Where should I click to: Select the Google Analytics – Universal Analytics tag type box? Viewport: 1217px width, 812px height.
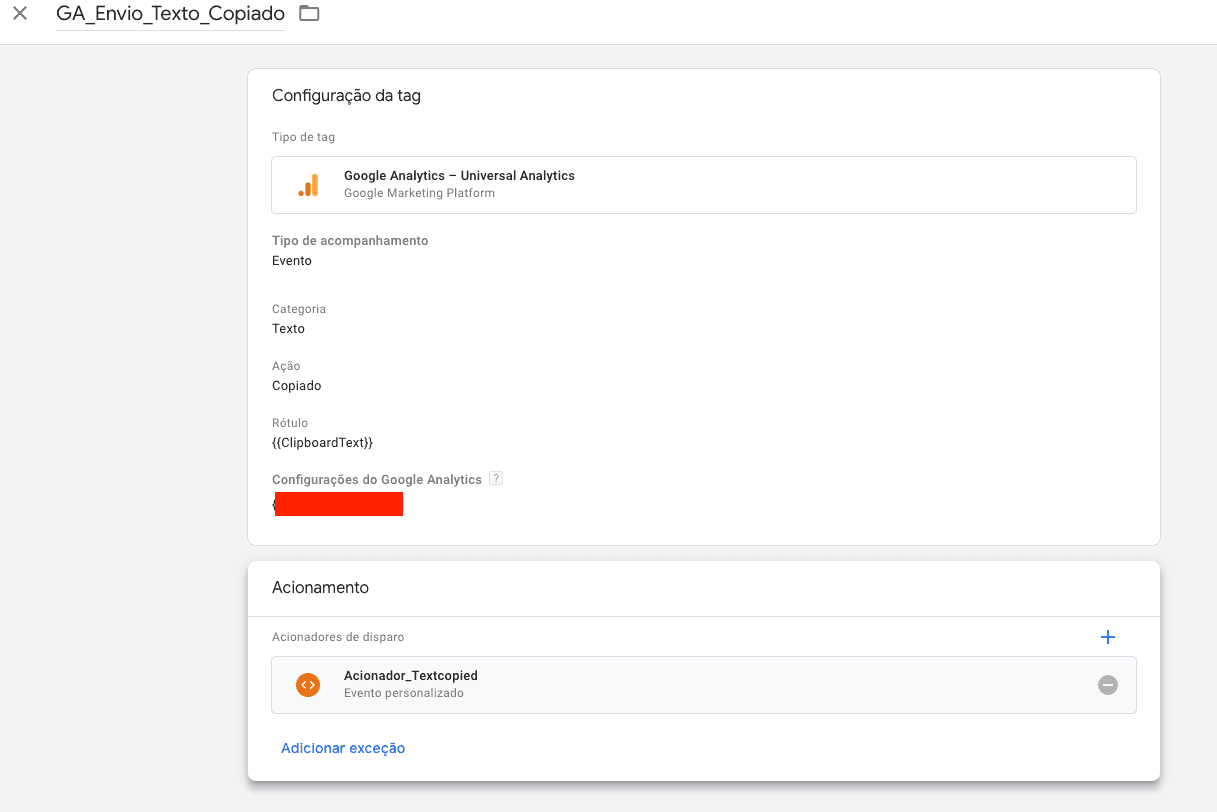pos(704,185)
